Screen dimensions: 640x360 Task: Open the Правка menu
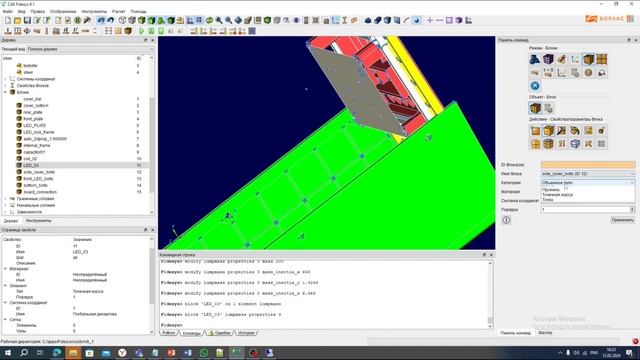point(38,11)
